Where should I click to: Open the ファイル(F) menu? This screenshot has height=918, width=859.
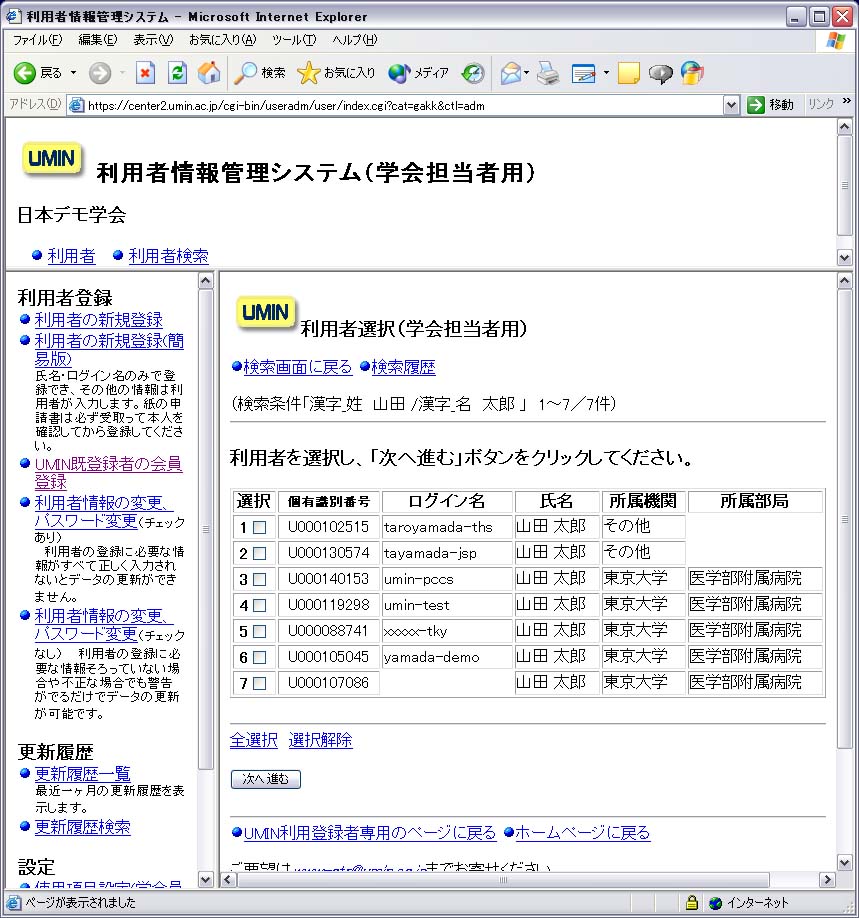pos(37,40)
